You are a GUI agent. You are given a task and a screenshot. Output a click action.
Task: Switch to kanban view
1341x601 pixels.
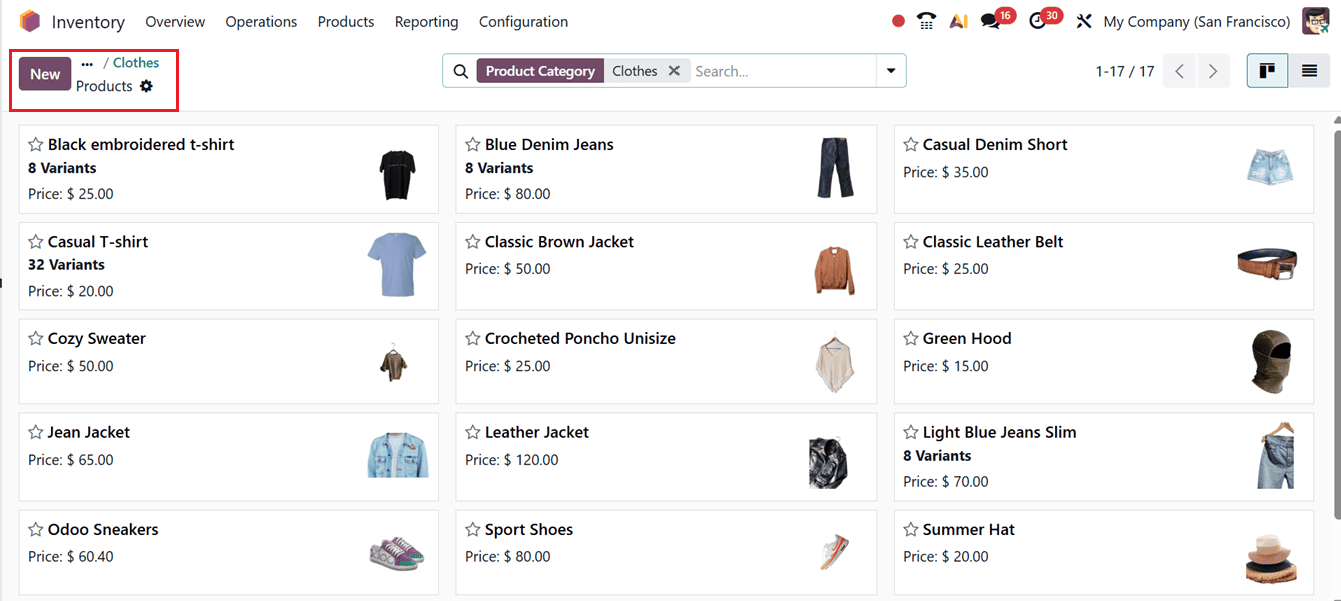(x=1267, y=70)
